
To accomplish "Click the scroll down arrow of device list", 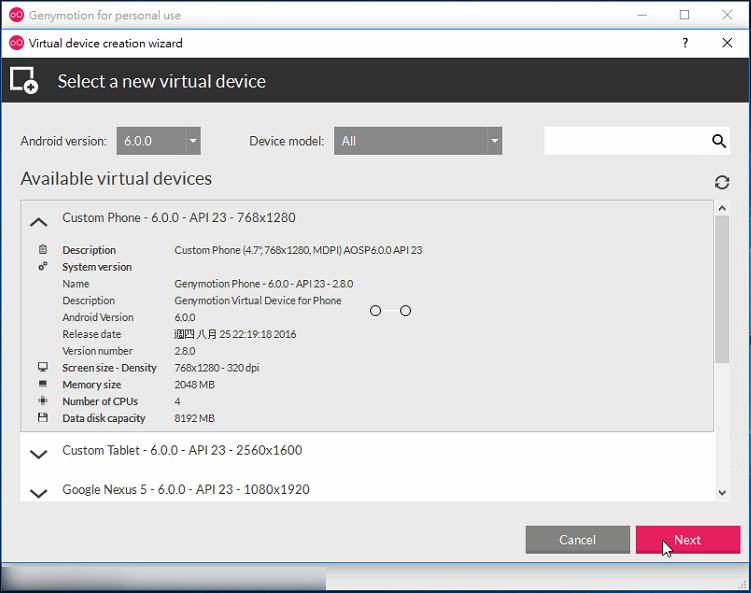I will coord(722,493).
